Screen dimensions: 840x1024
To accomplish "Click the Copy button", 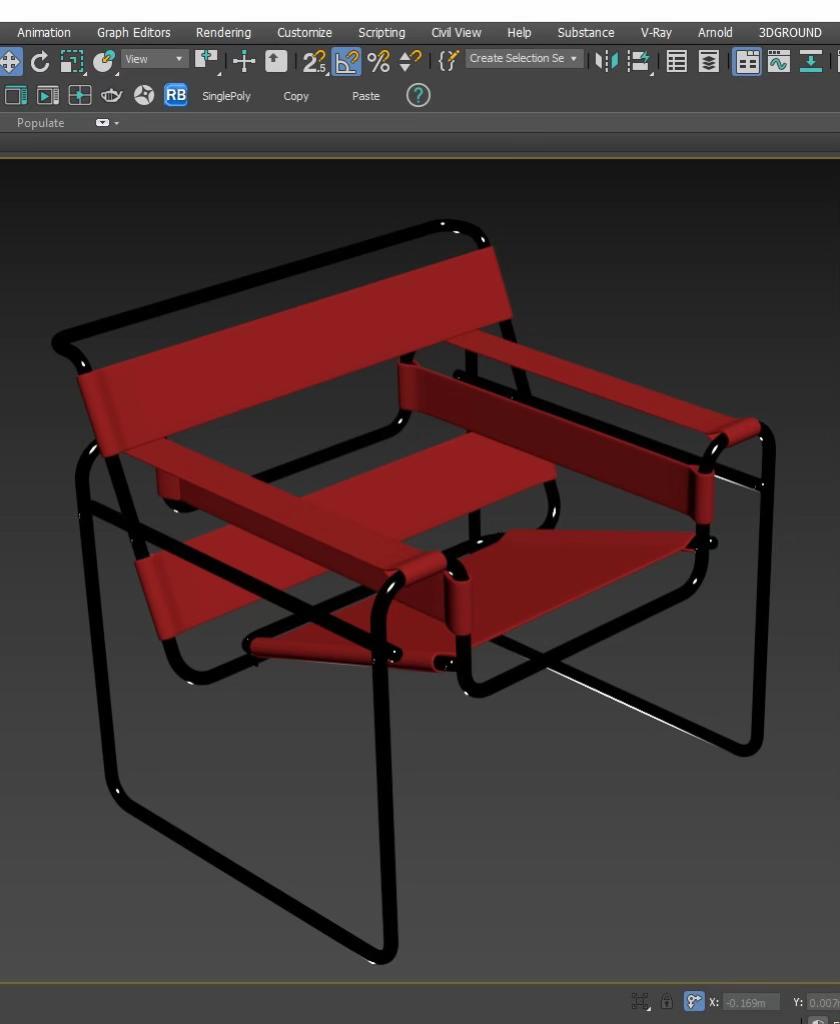I will (296, 96).
